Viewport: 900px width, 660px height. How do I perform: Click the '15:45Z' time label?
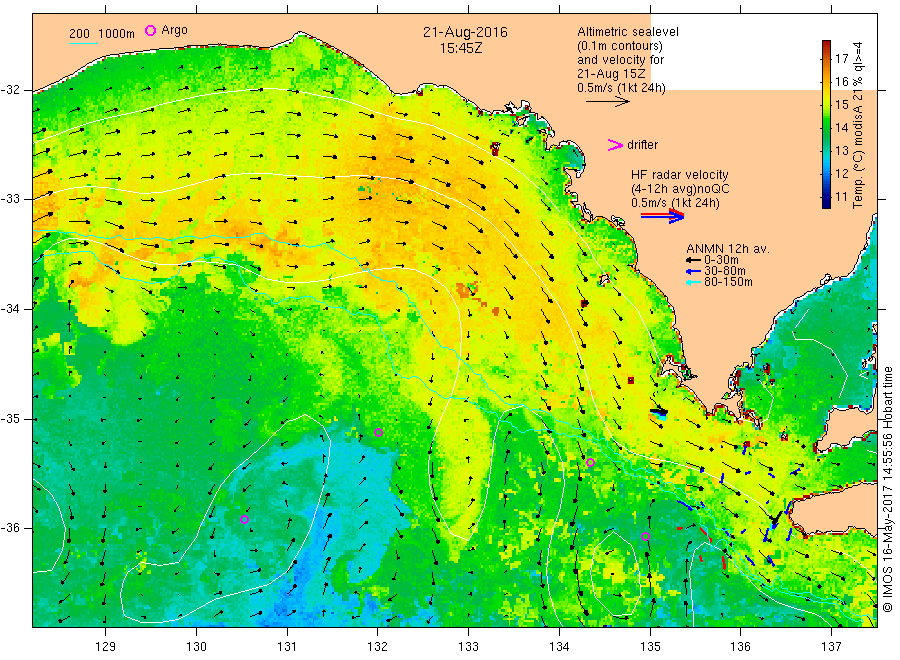click(461, 48)
